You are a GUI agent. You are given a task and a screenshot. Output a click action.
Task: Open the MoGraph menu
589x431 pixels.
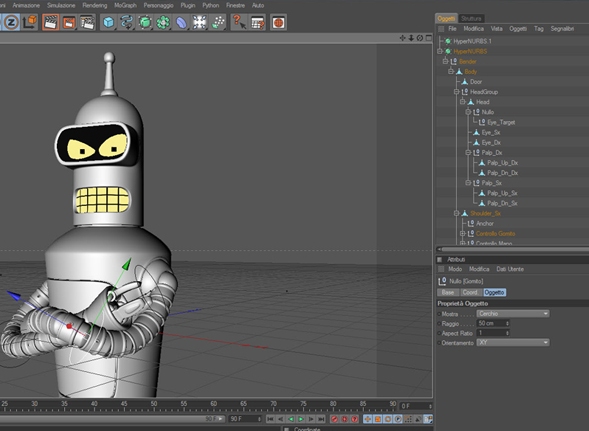click(x=125, y=5)
